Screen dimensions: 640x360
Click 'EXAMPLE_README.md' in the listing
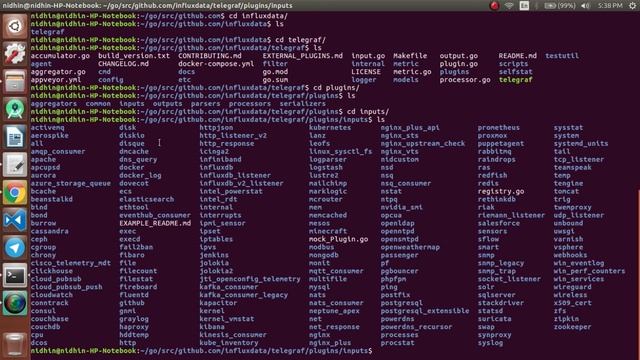pos(155,223)
